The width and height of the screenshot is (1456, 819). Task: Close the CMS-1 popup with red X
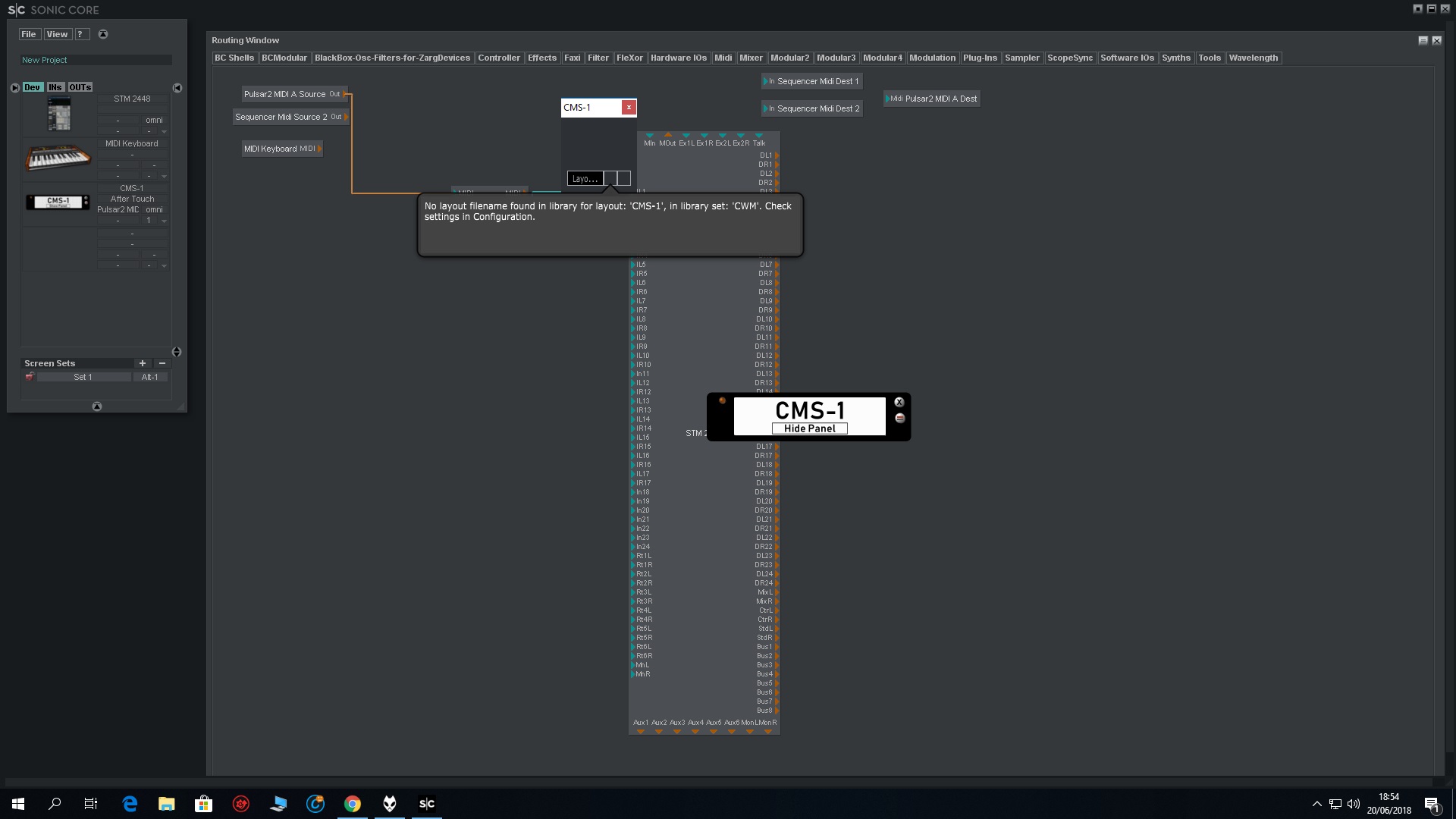tap(629, 108)
